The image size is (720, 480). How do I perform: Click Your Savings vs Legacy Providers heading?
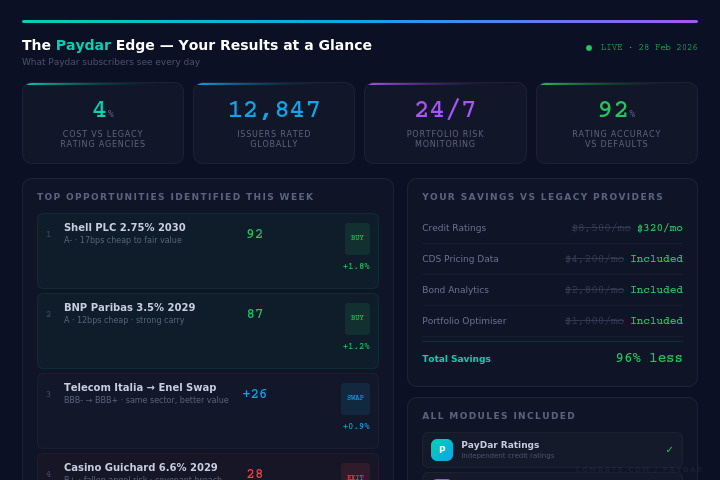click(x=543, y=197)
